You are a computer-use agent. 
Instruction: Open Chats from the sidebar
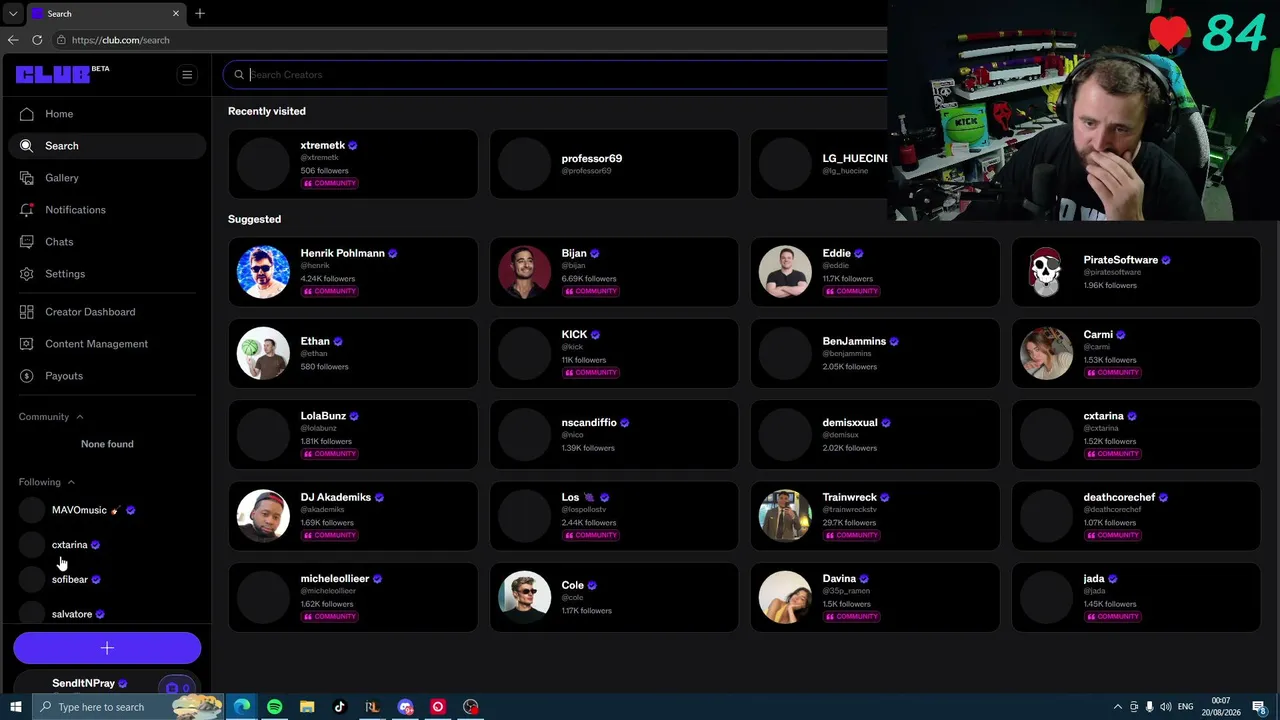(107, 242)
